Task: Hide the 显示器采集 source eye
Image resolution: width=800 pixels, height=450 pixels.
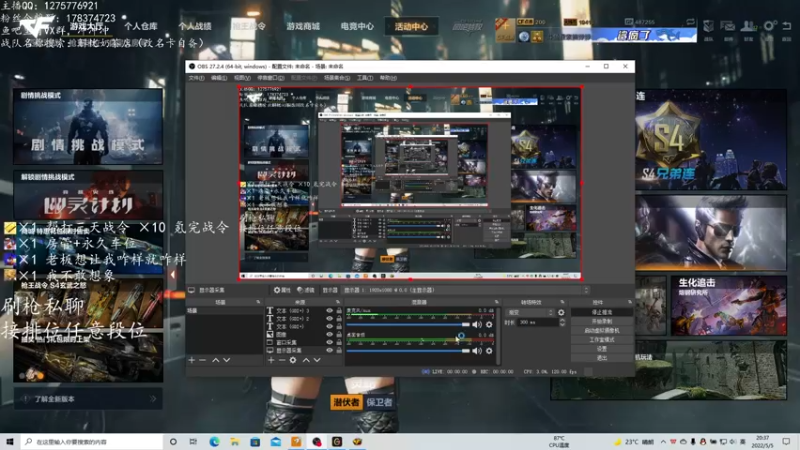Action: tap(329, 351)
